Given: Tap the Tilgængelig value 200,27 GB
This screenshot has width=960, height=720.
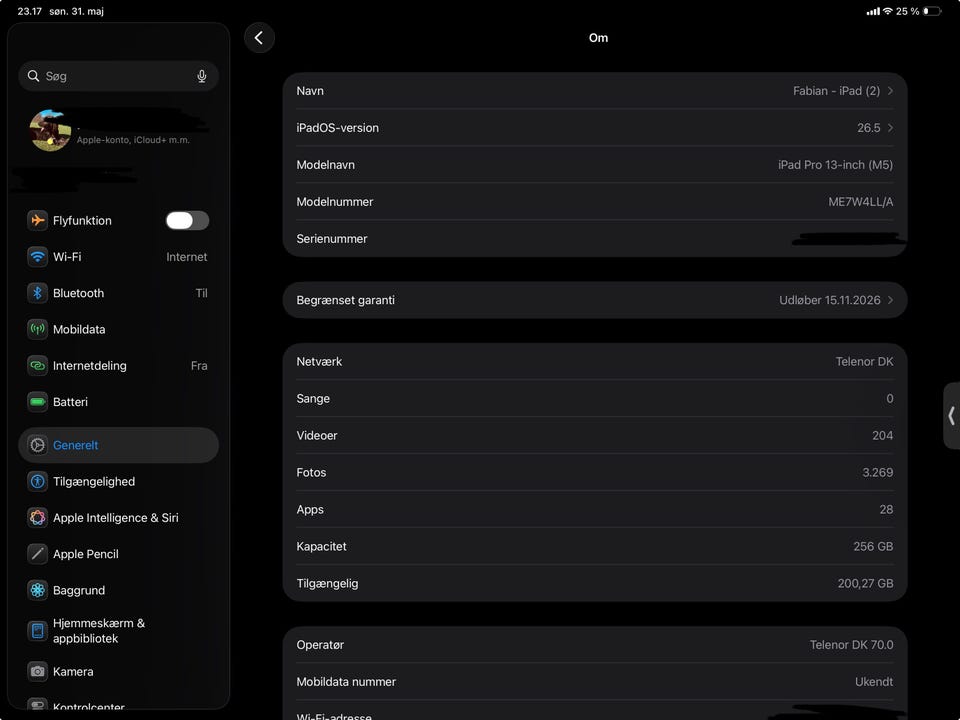Looking at the screenshot, I should click(865, 583).
